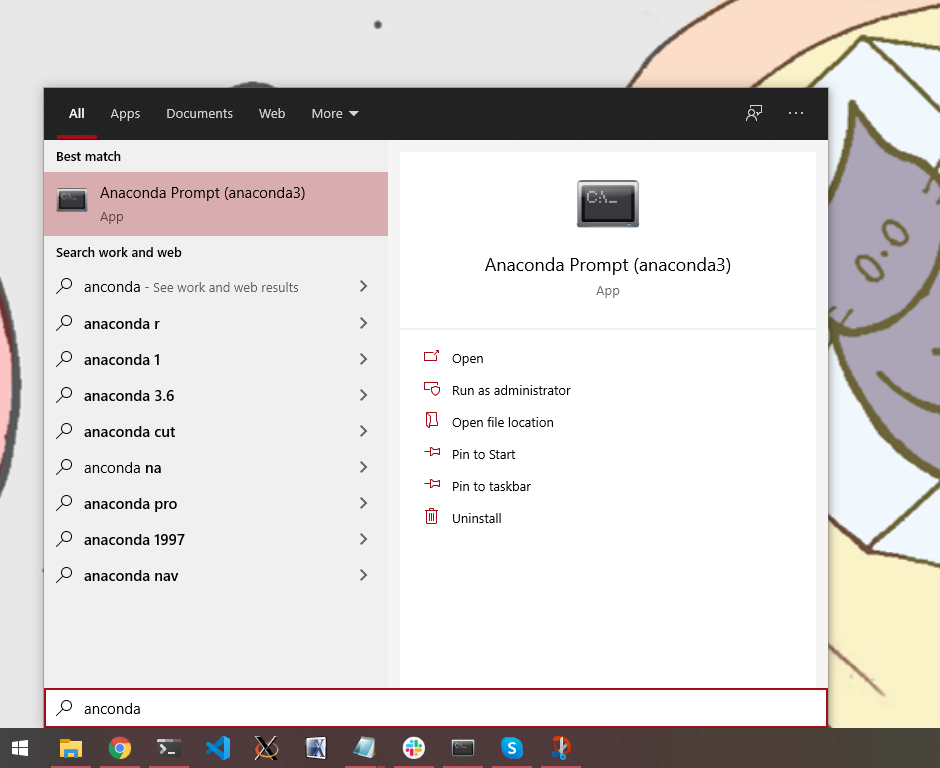940x768 pixels.
Task: Click the shield Run as administrator icon
Action: pos(432,389)
